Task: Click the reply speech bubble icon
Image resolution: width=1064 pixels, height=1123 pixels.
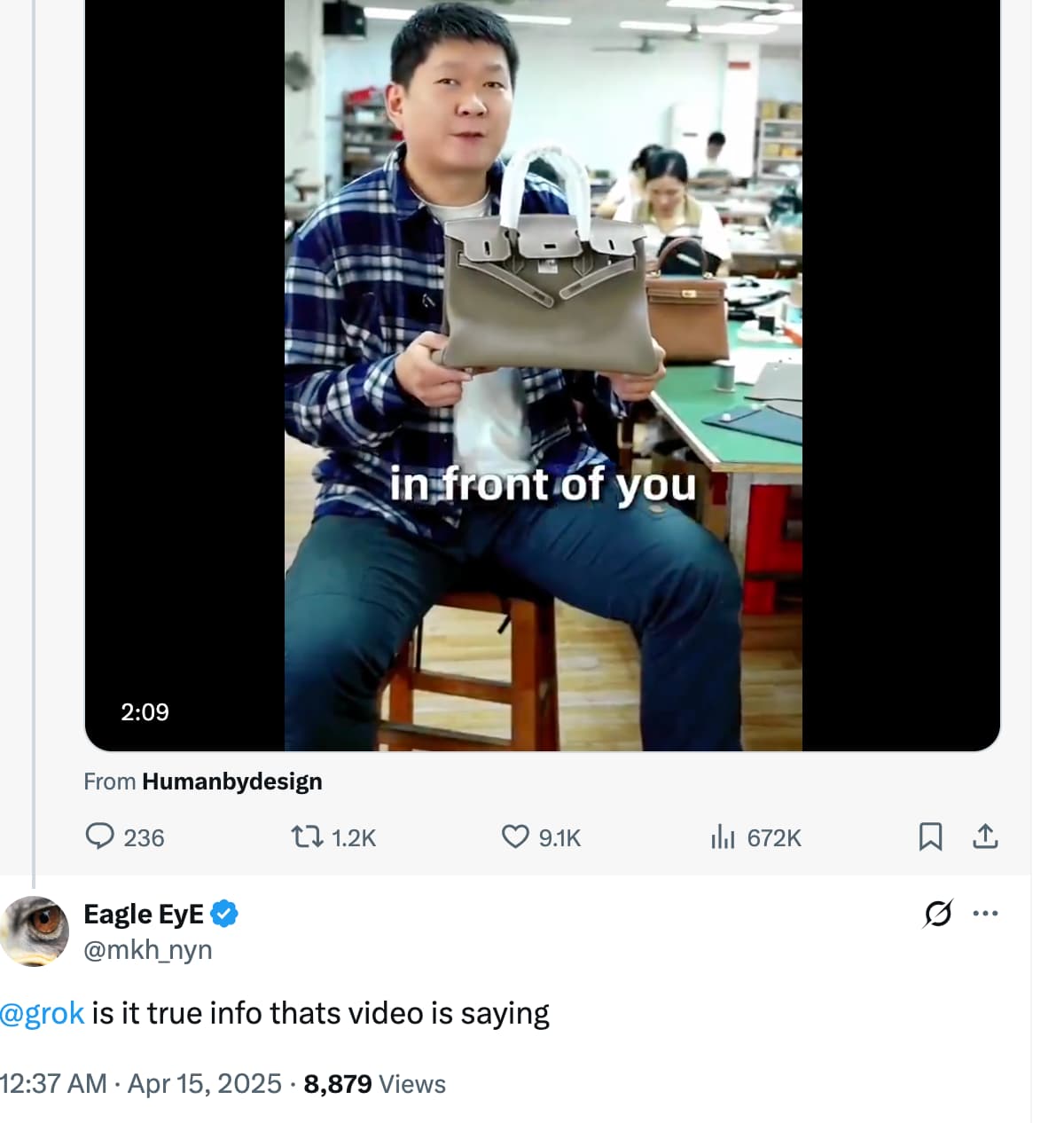Action: (99, 836)
